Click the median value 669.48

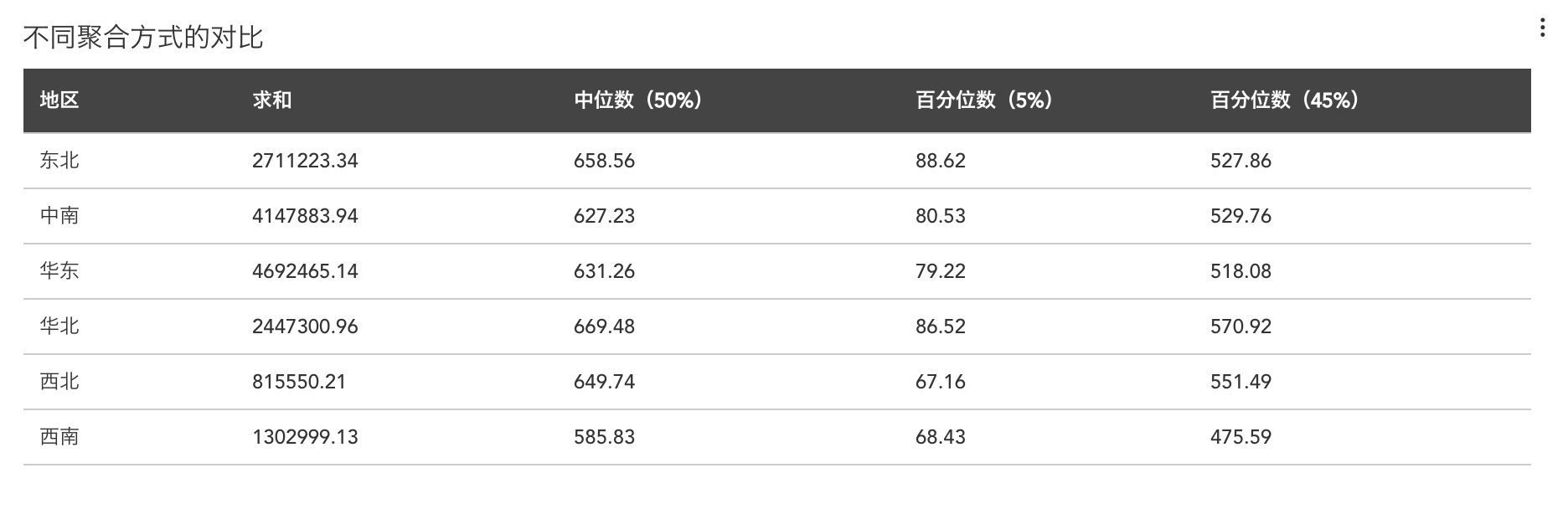click(604, 326)
